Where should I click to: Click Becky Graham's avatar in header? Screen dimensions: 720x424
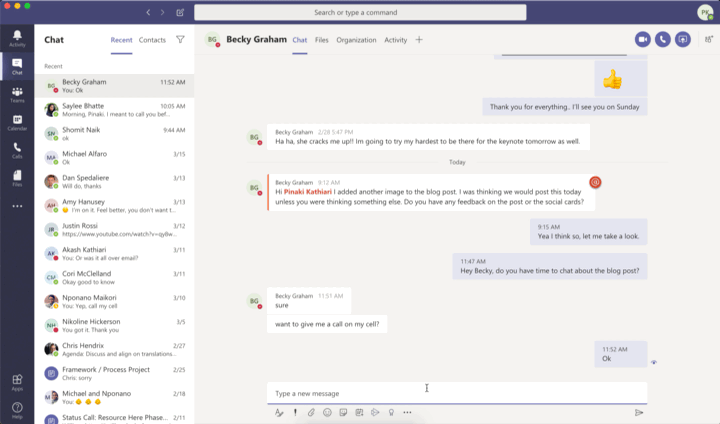(212, 40)
